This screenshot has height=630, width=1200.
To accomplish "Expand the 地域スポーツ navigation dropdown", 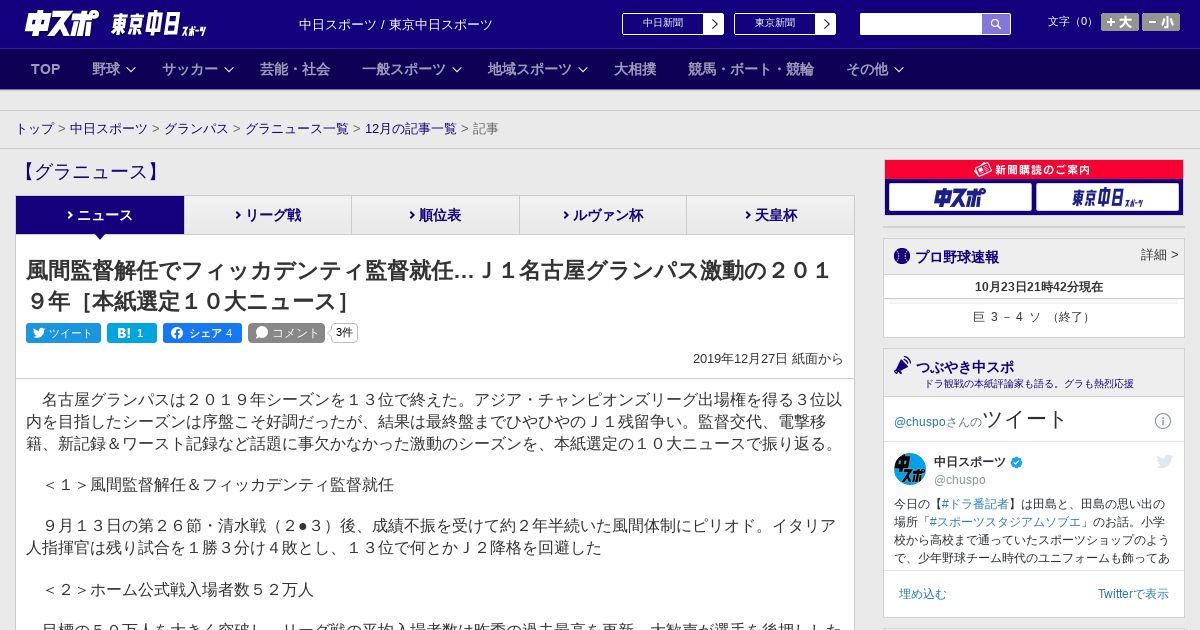I will click(x=538, y=69).
